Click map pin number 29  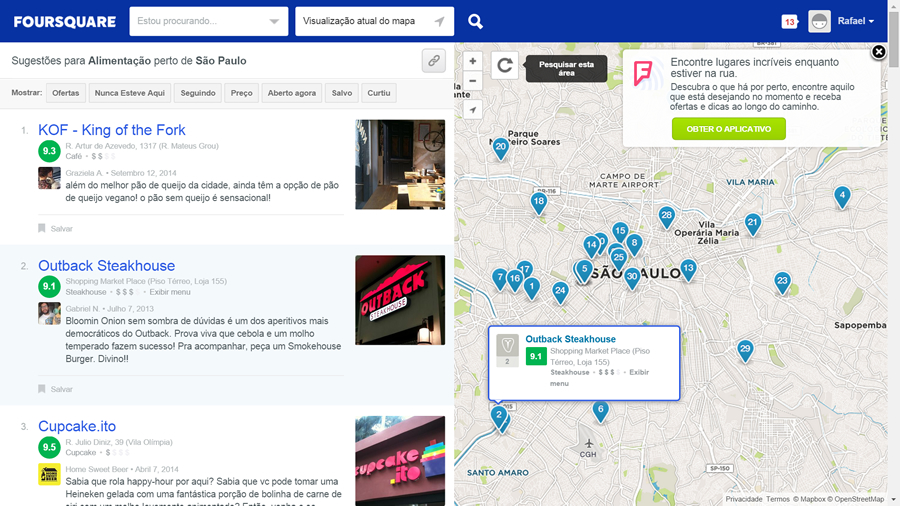tap(745, 350)
